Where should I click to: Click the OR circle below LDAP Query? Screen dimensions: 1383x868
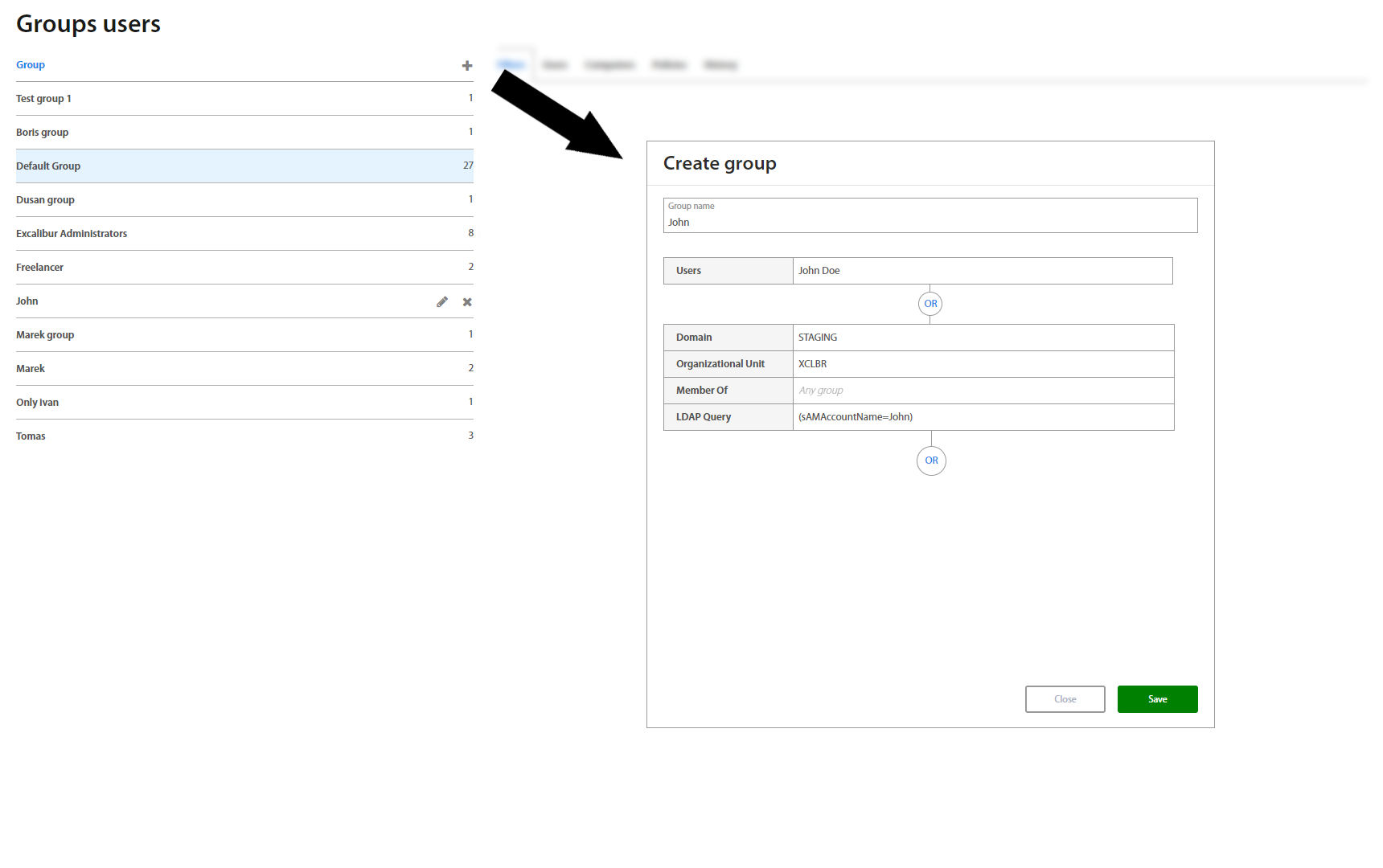click(931, 461)
